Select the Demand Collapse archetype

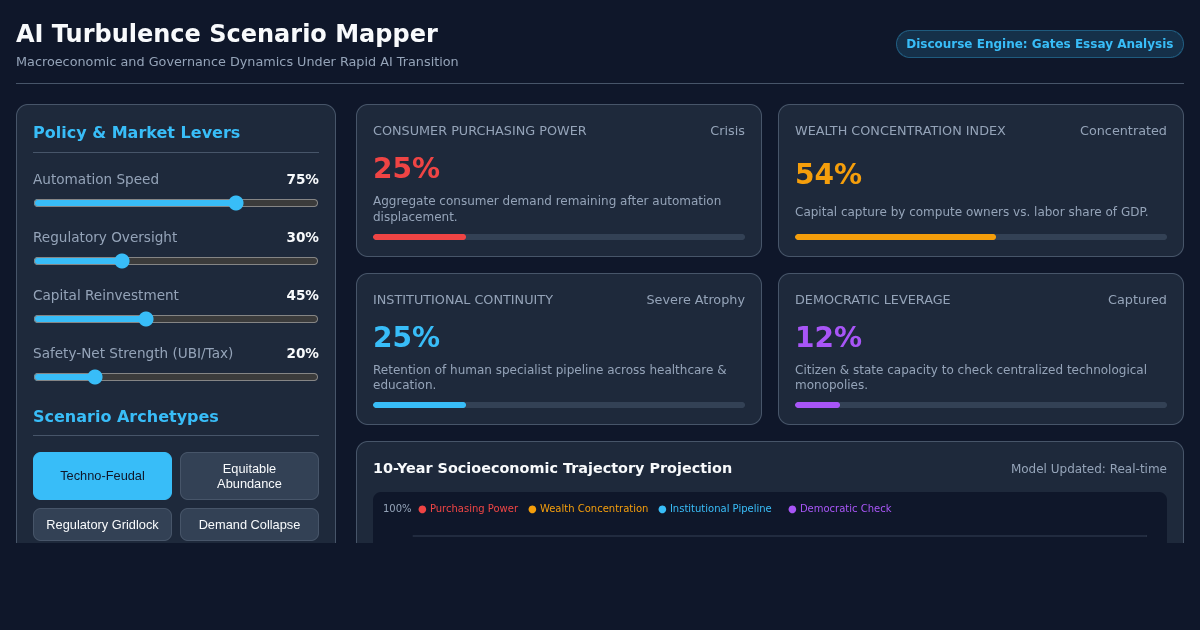click(x=249, y=524)
